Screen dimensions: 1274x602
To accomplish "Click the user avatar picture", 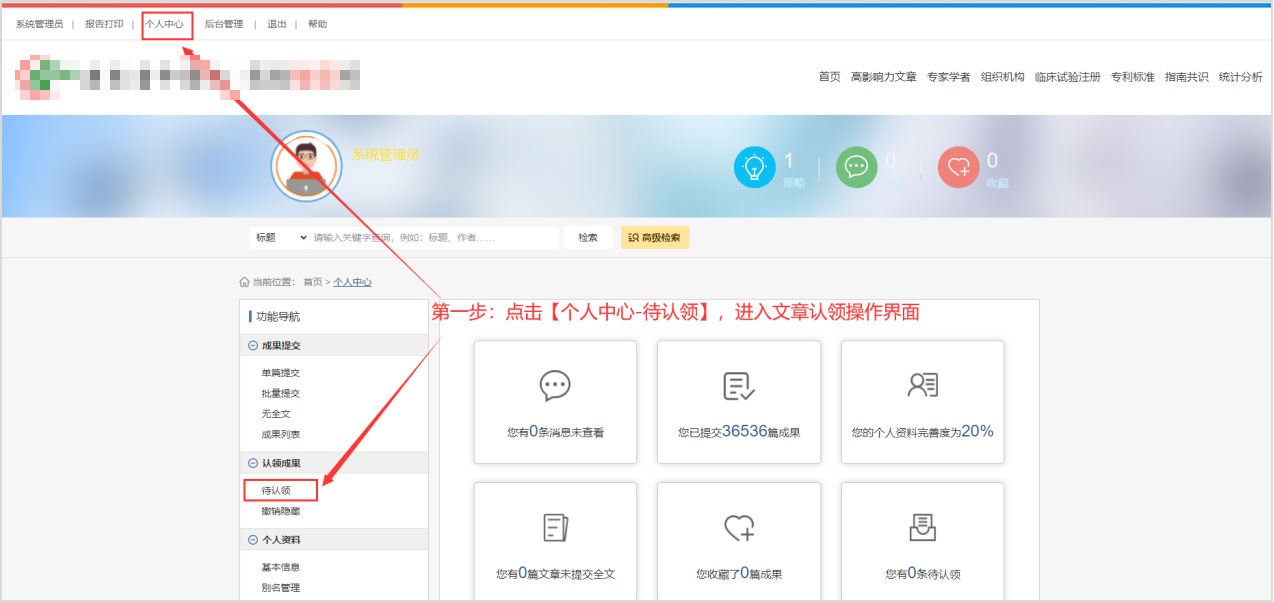I will click(307, 167).
